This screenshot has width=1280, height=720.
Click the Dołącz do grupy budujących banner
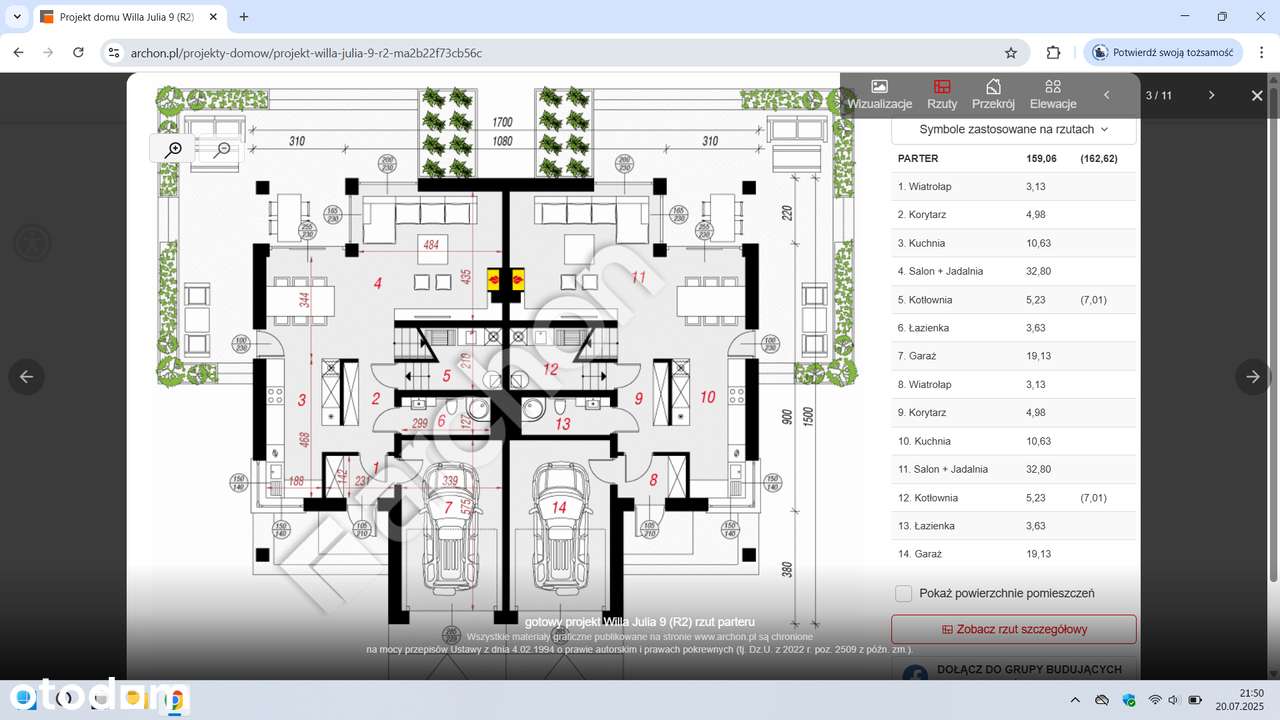[1014, 669]
